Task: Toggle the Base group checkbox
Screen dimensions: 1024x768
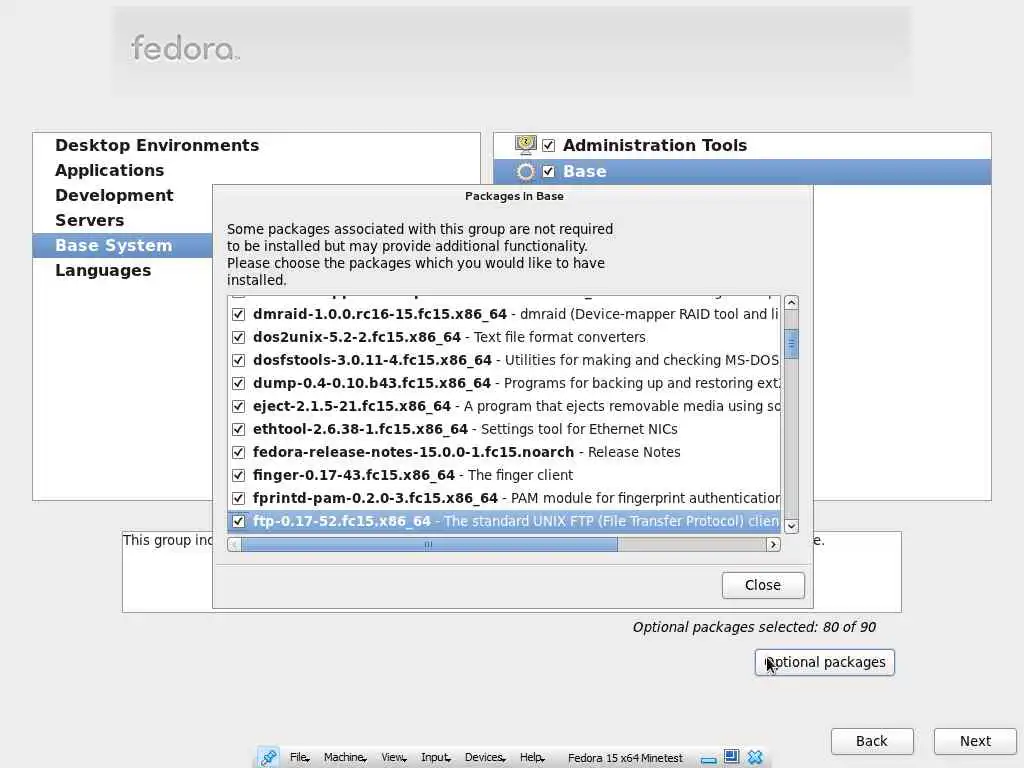Action: click(549, 172)
